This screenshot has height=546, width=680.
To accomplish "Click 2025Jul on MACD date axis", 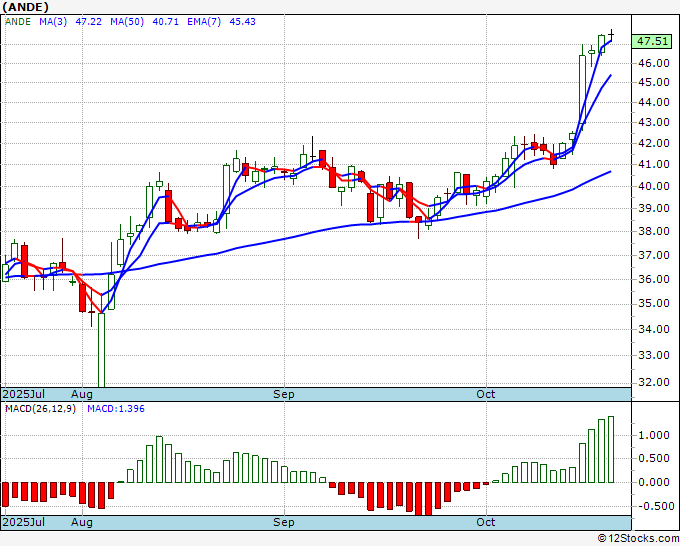I will coord(24,522).
